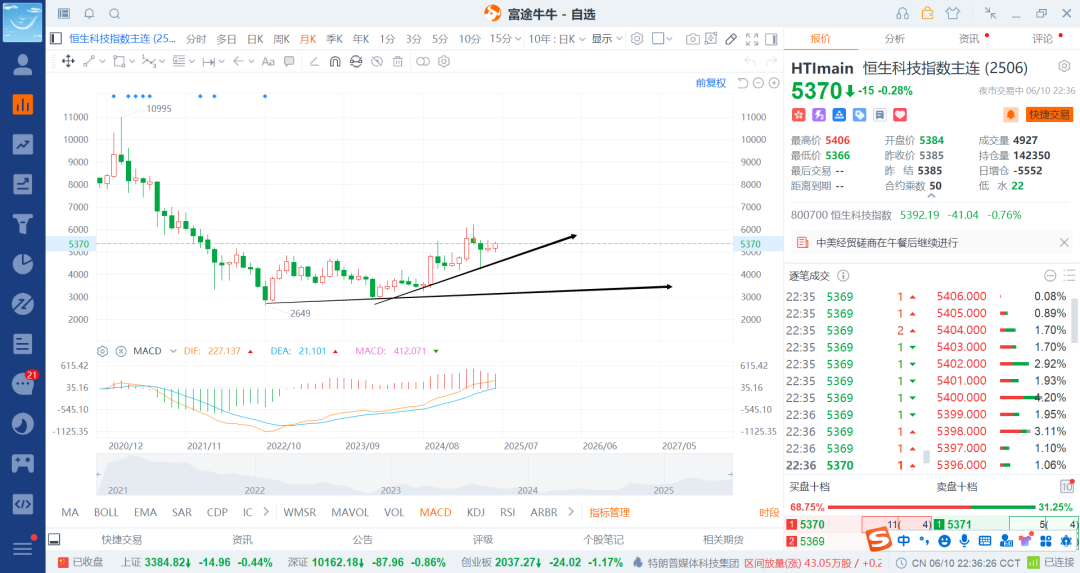Click the buy/sell ratio bar at 68.75%
This screenshot has height=573, width=1080.
click(x=932, y=507)
